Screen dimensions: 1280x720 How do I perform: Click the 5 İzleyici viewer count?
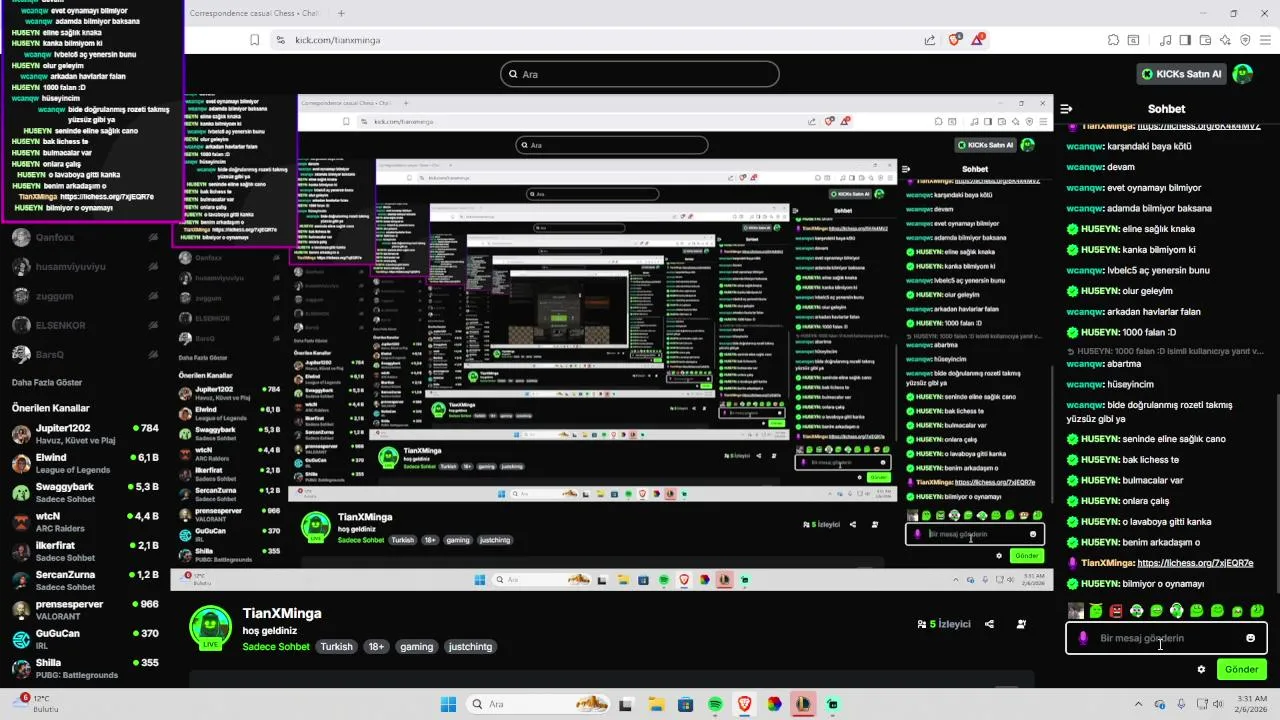tap(944, 624)
